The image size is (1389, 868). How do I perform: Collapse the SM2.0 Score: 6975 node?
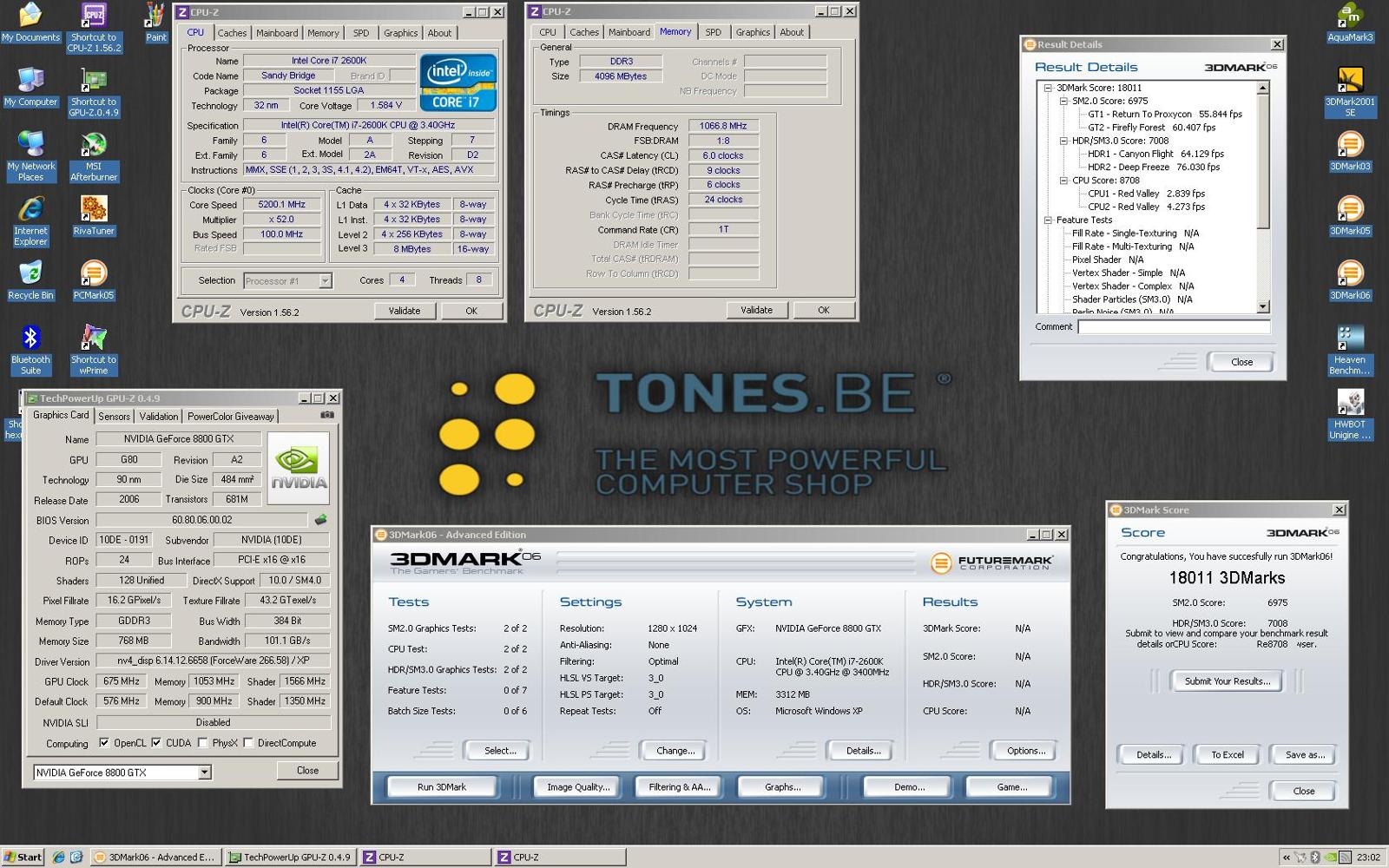click(1063, 101)
